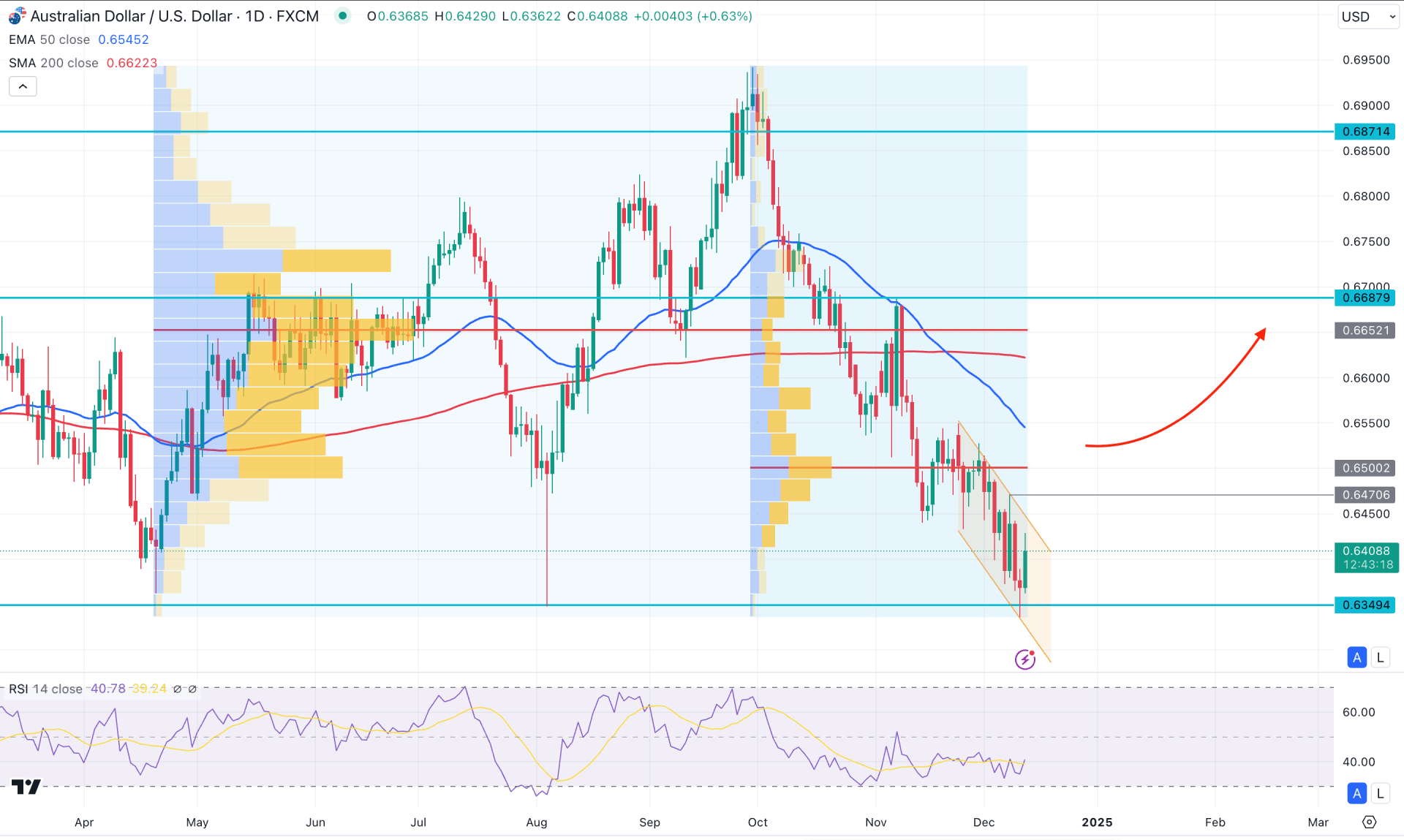
Task: Click the 0.68714 price level label
Action: (x=1366, y=132)
